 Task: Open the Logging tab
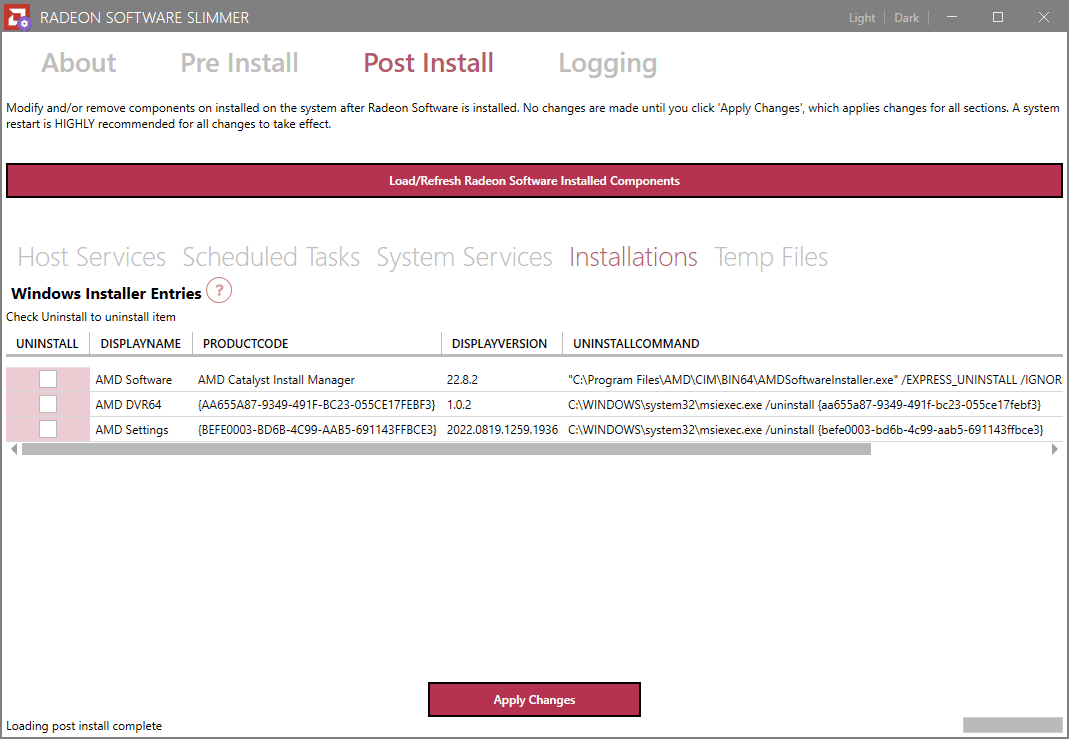(x=607, y=63)
